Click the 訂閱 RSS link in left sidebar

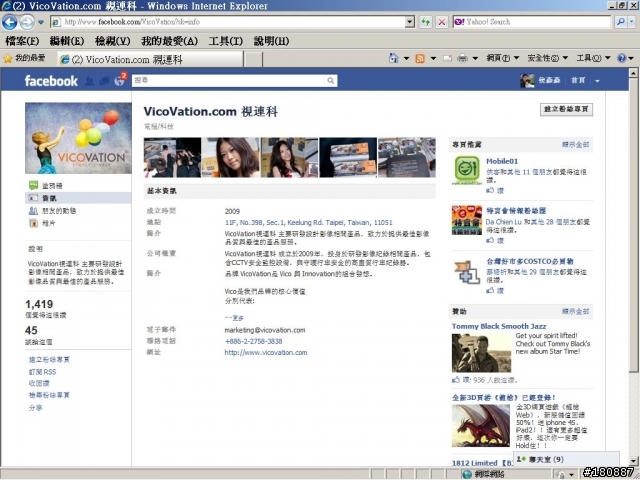point(42,372)
